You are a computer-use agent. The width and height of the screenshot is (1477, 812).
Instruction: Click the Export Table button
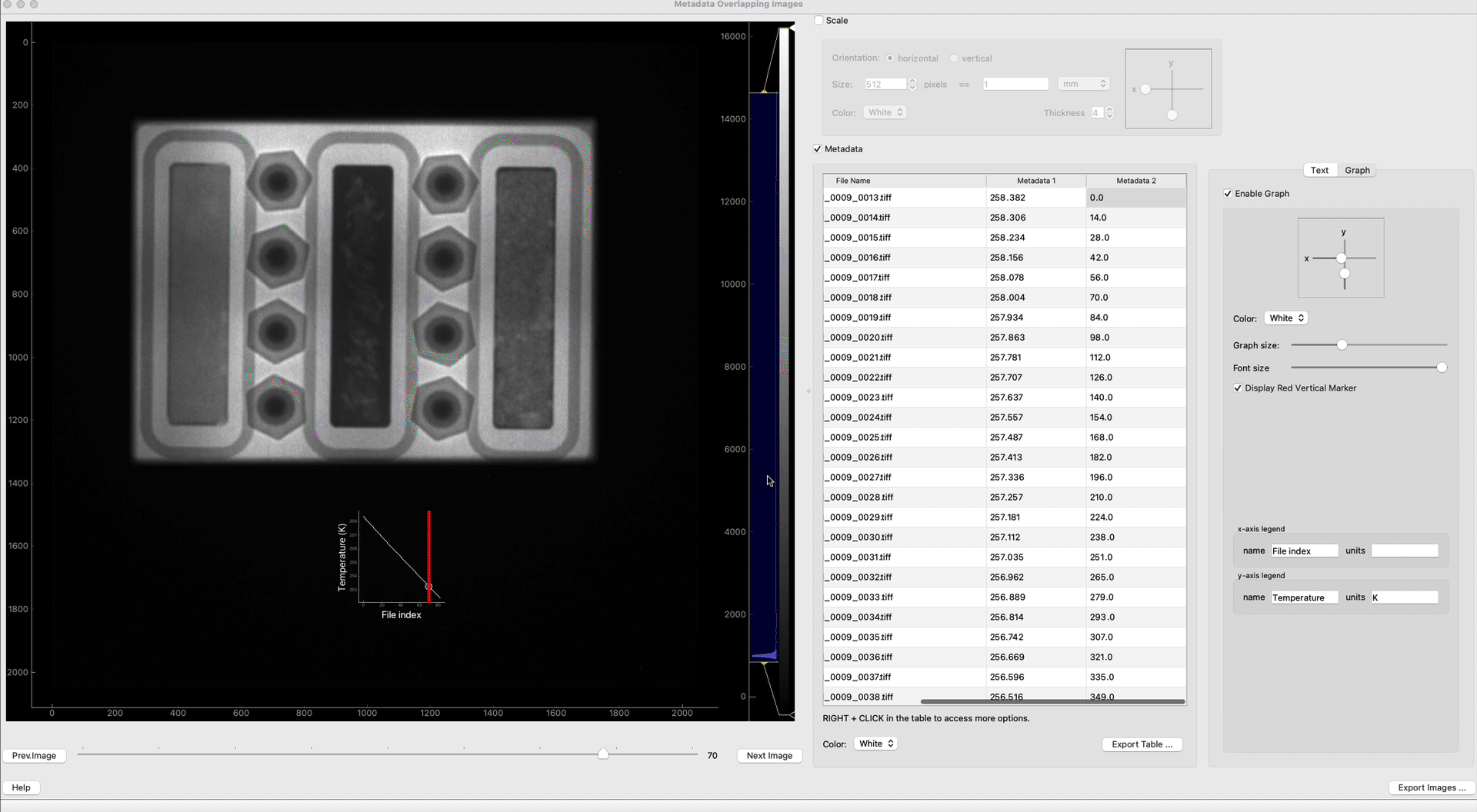tap(1142, 744)
